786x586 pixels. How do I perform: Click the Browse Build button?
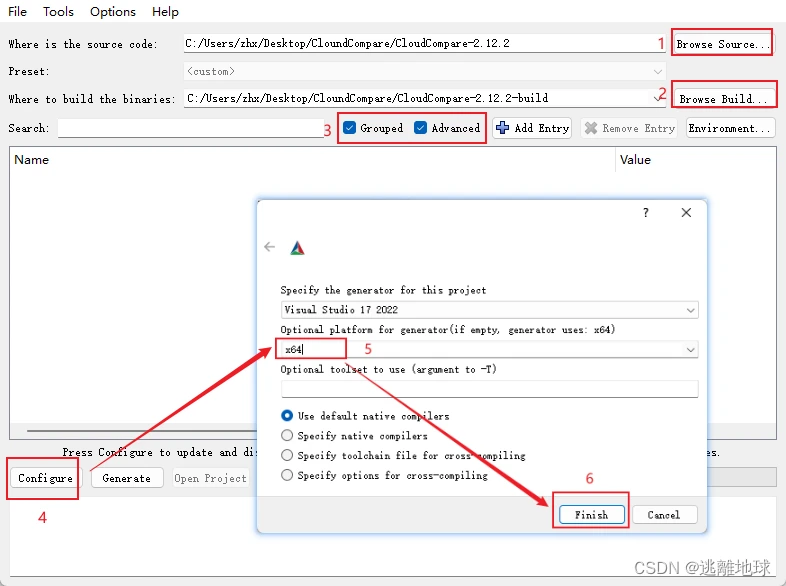(724, 99)
